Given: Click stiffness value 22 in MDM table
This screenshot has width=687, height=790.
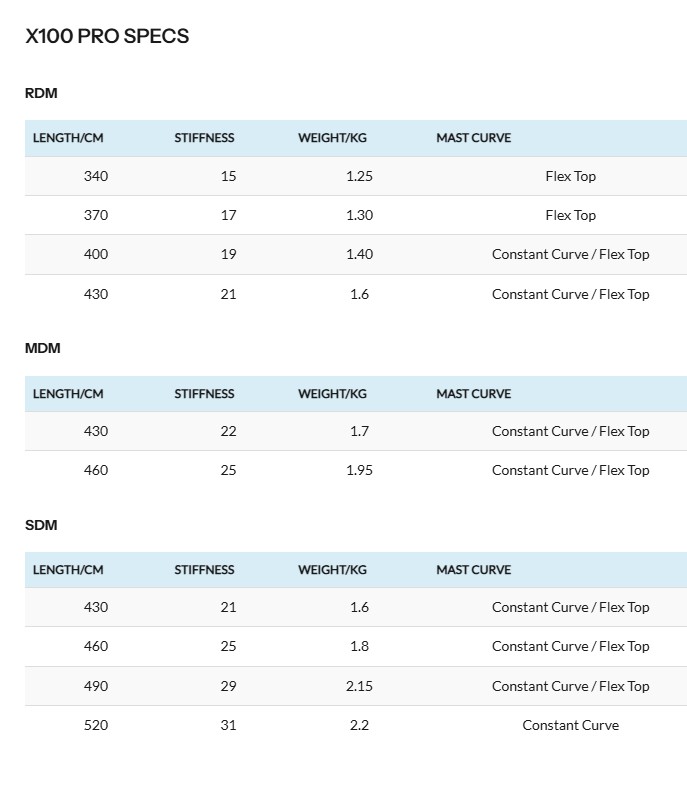Looking at the screenshot, I should 228,431.
